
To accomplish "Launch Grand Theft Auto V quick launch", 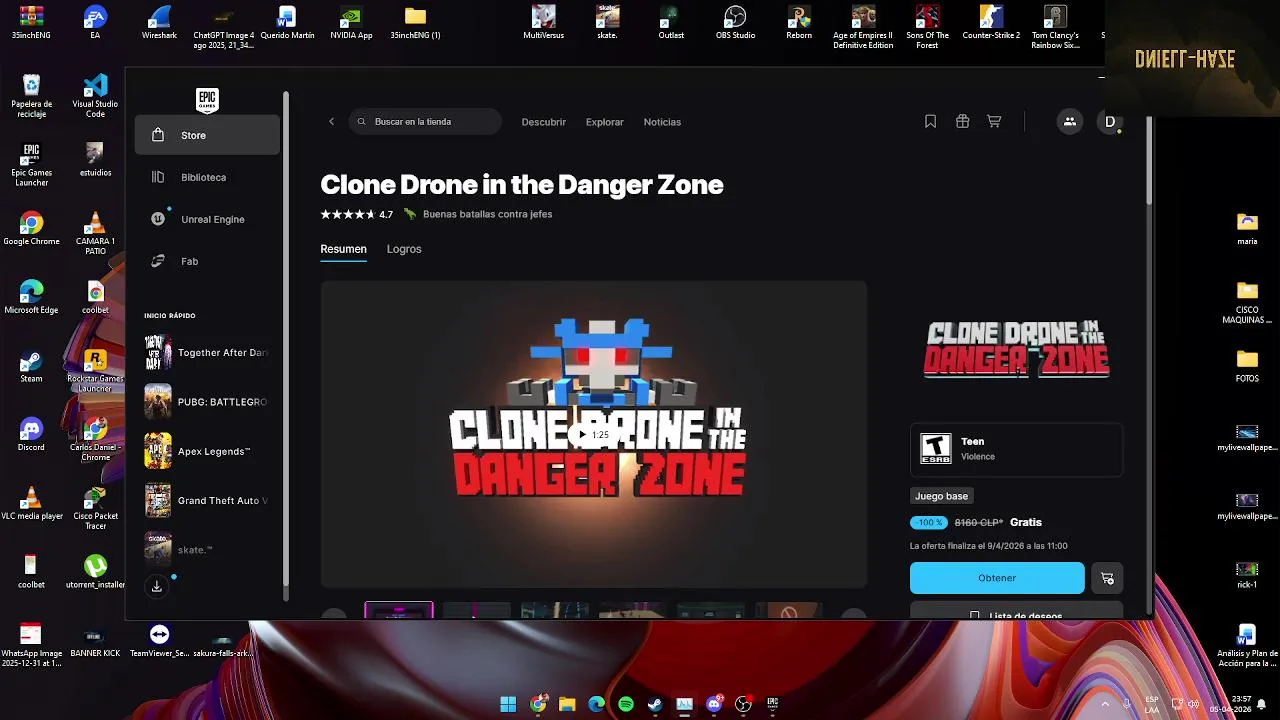I will tap(207, 500).
